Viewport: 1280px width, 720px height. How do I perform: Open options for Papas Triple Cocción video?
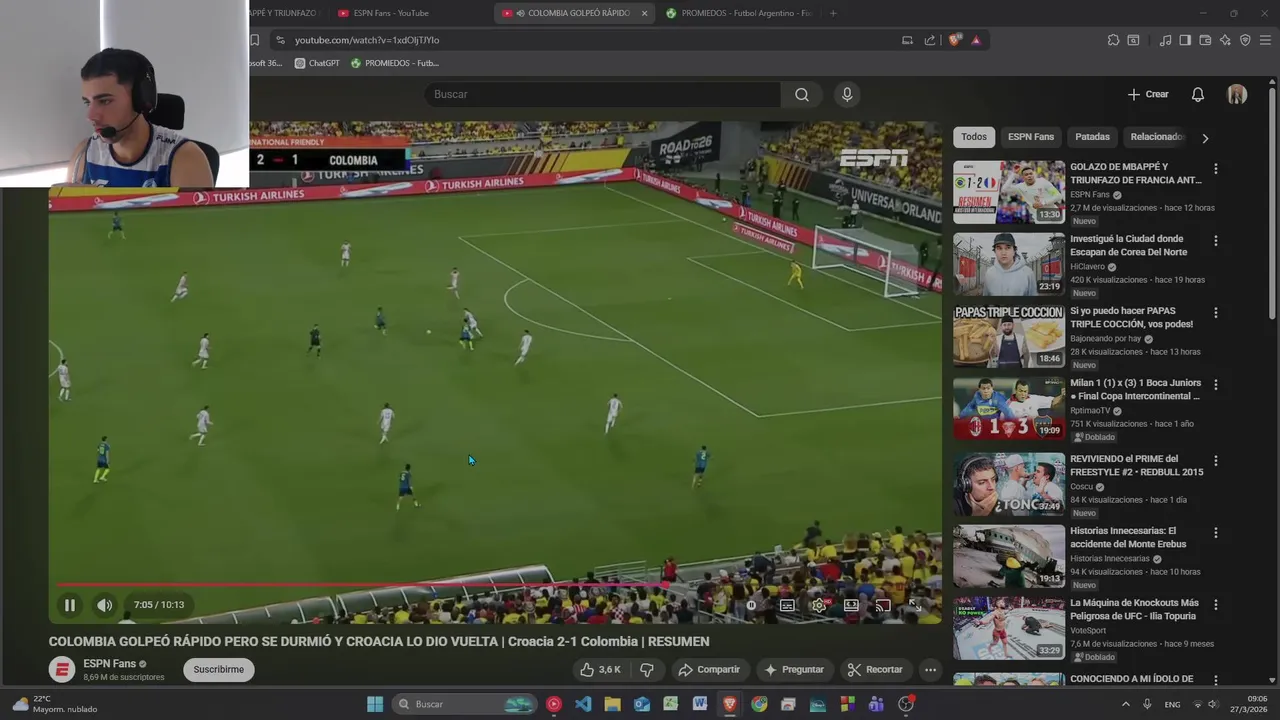coord(1216,313)
